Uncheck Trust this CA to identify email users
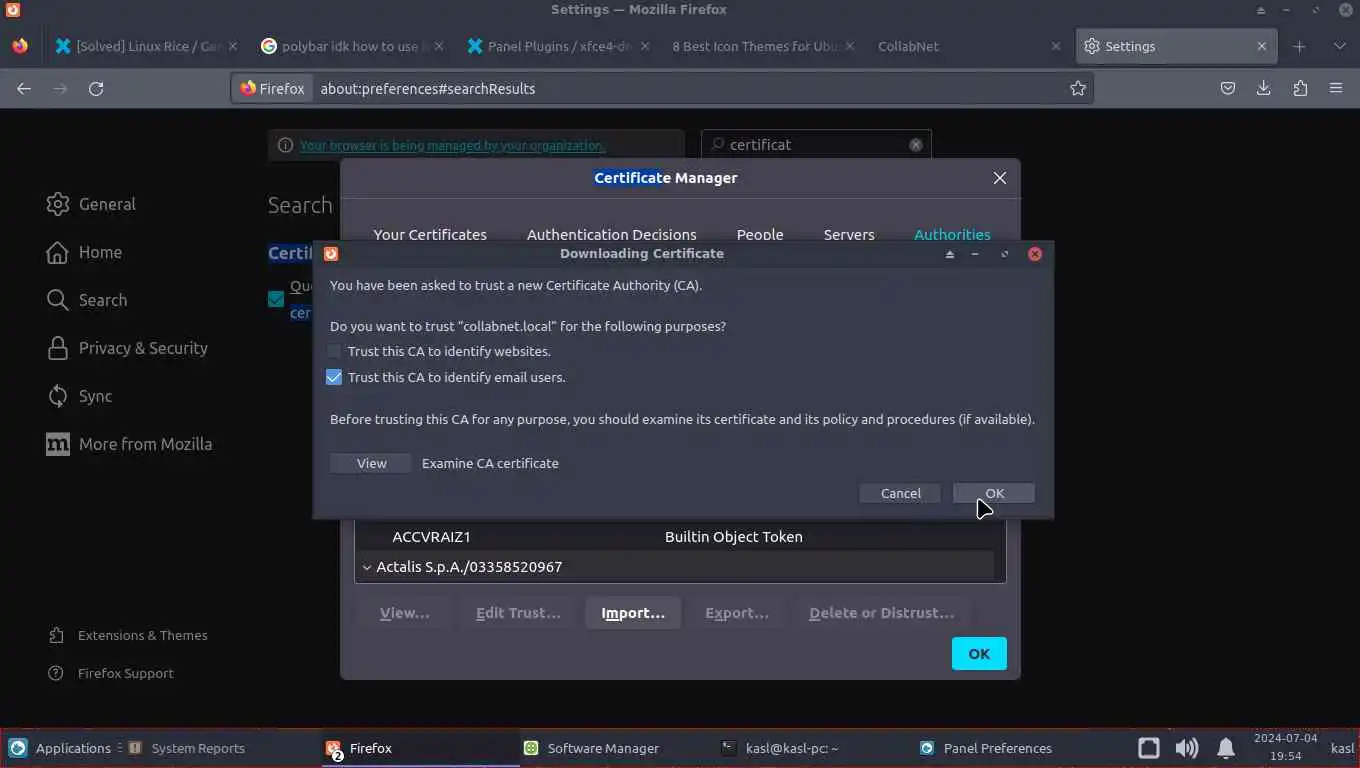Screen dimensions: 1360x768 [334, 377]
